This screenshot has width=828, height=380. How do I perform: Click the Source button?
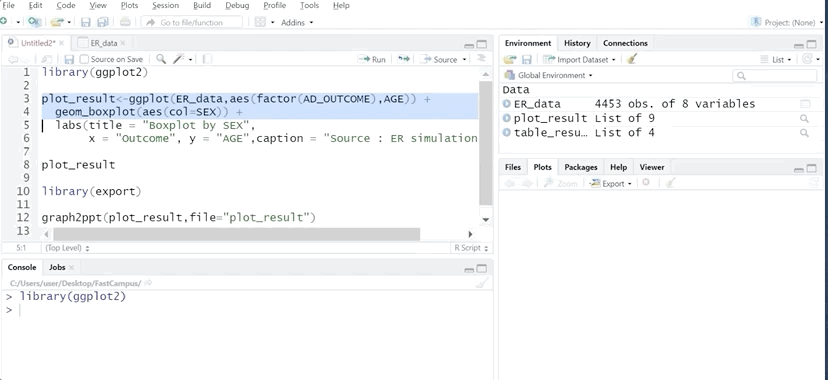438,60
